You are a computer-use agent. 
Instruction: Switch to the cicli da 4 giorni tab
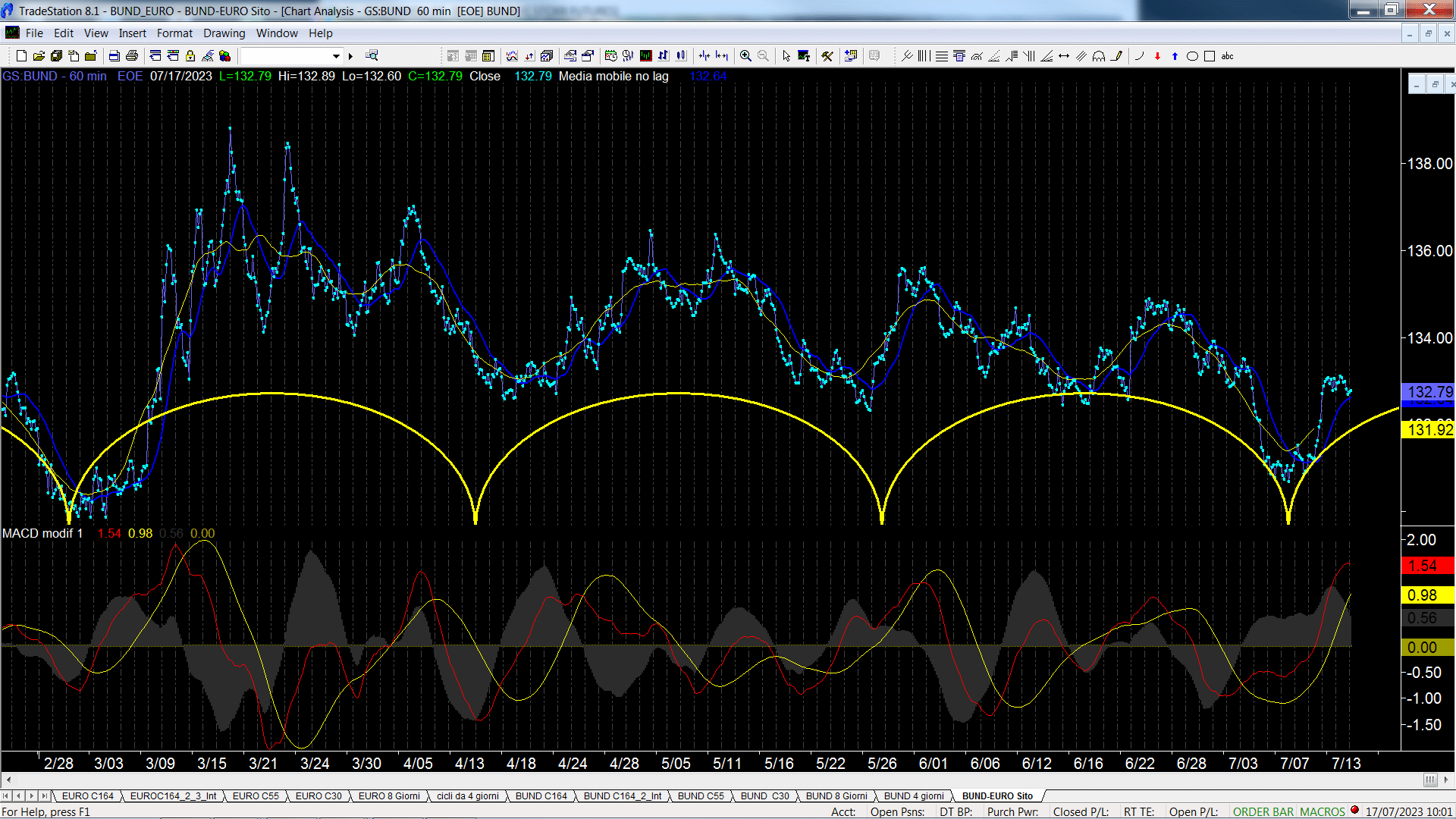468,795
